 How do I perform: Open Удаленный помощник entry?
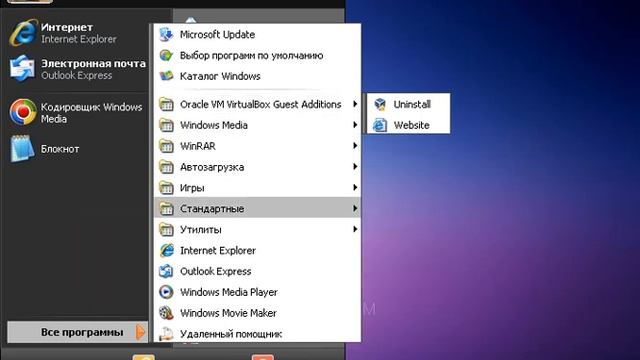click(258, 334)
